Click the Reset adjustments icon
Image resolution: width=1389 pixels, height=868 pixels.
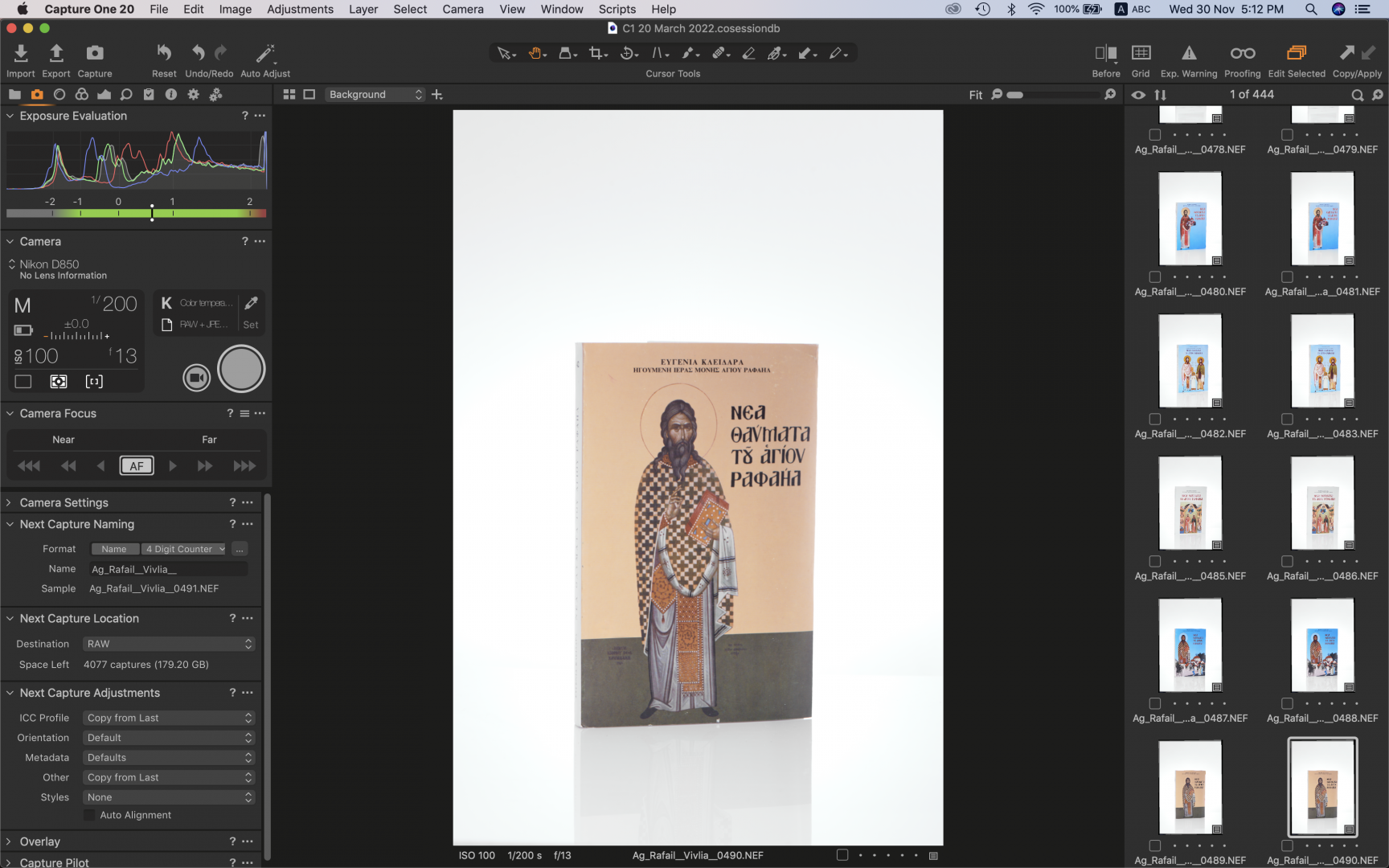point(164,53)
